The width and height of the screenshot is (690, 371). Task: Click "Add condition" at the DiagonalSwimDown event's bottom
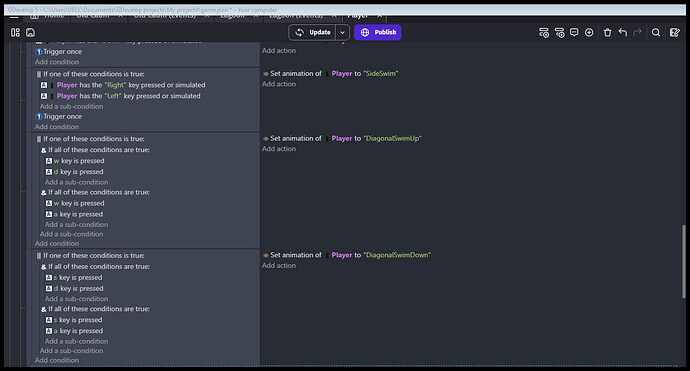[x=57, y=360]
